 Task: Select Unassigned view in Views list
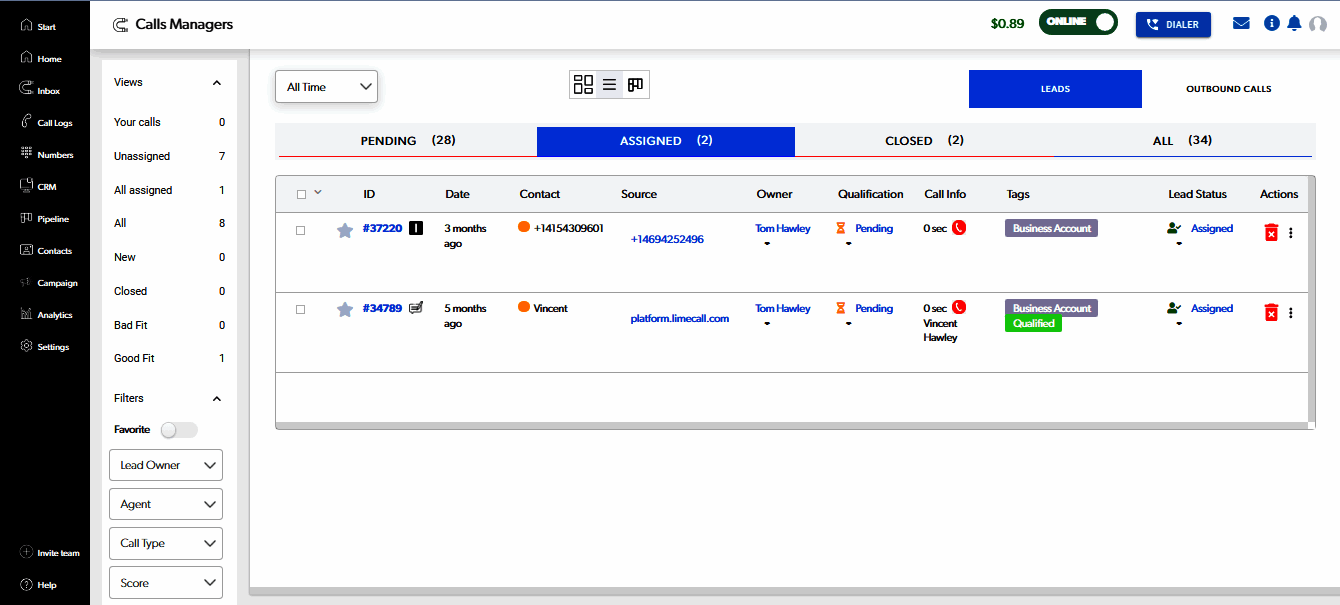click(142, 156)
